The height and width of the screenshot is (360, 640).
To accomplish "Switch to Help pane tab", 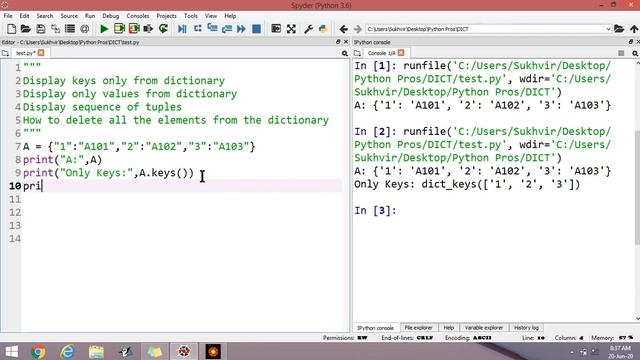I will click(449, 328).
